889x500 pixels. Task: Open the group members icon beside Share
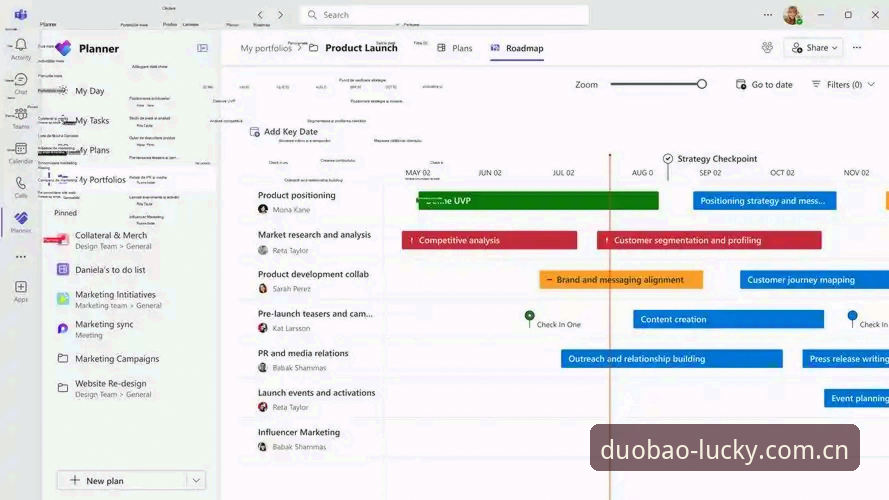point(767,48)
